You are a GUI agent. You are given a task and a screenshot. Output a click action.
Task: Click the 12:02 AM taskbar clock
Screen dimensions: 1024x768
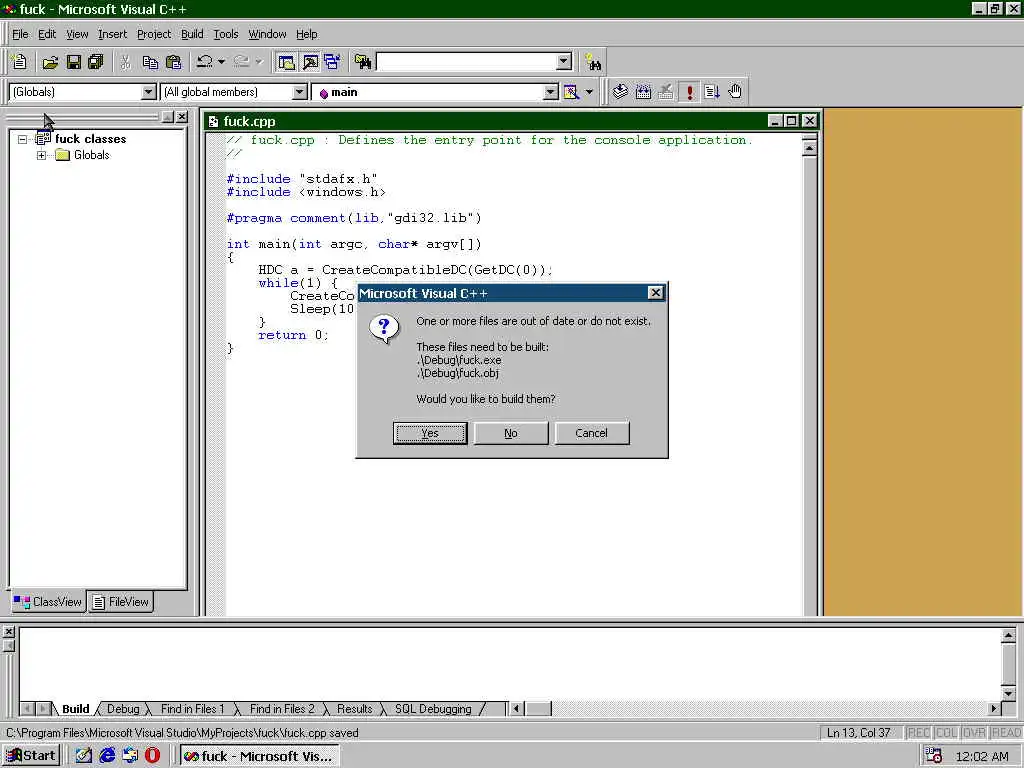[x=982, y=757]
